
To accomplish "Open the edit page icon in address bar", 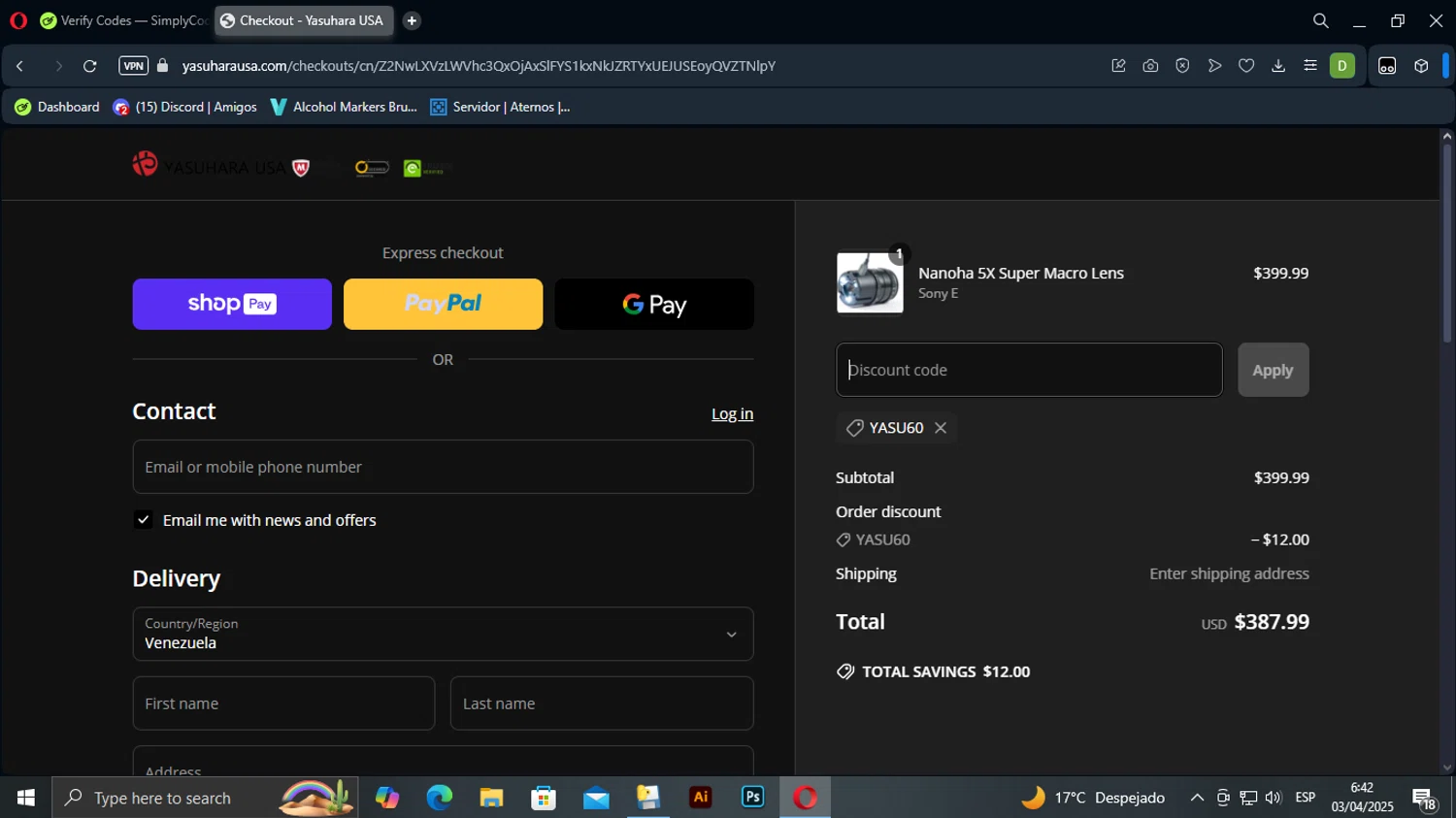I will point(1118,66).
